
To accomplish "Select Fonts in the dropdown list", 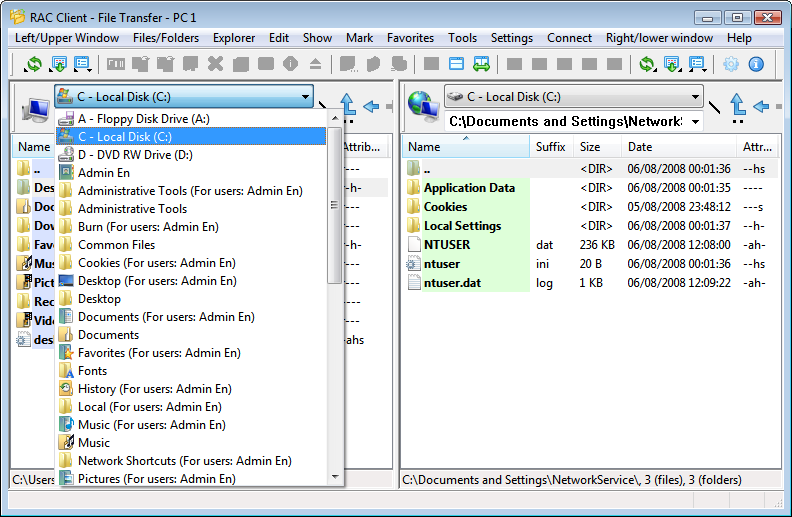I will (x=191, y=371).
